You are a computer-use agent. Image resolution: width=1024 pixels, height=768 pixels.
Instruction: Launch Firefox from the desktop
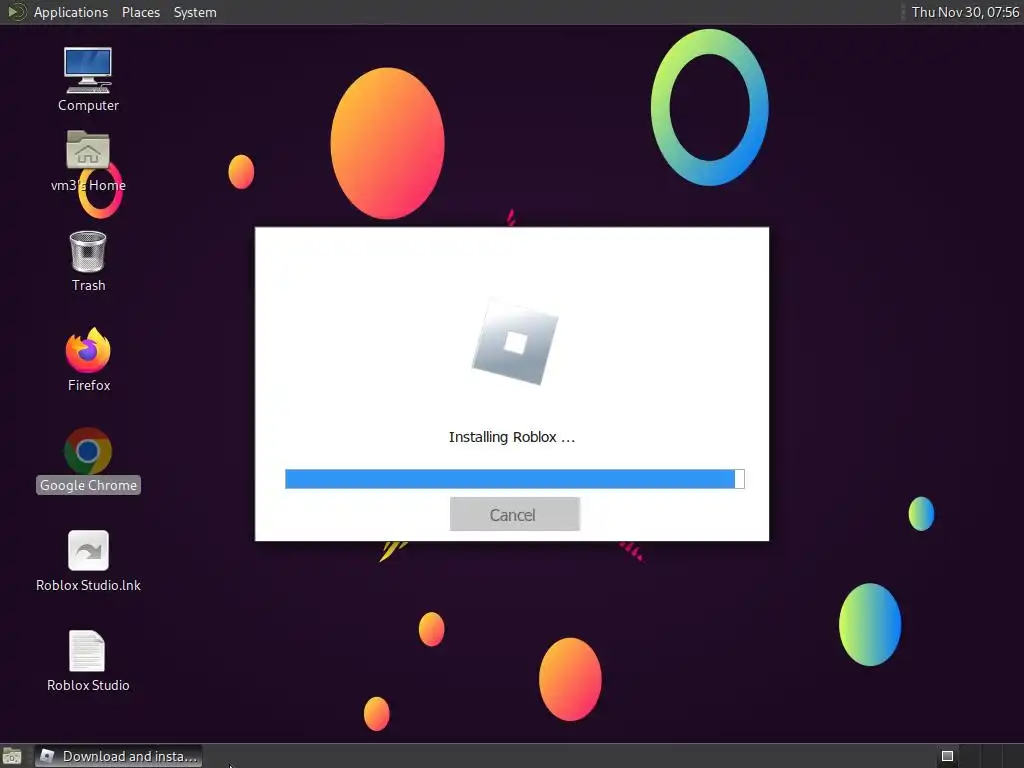[x=88, y=350]
